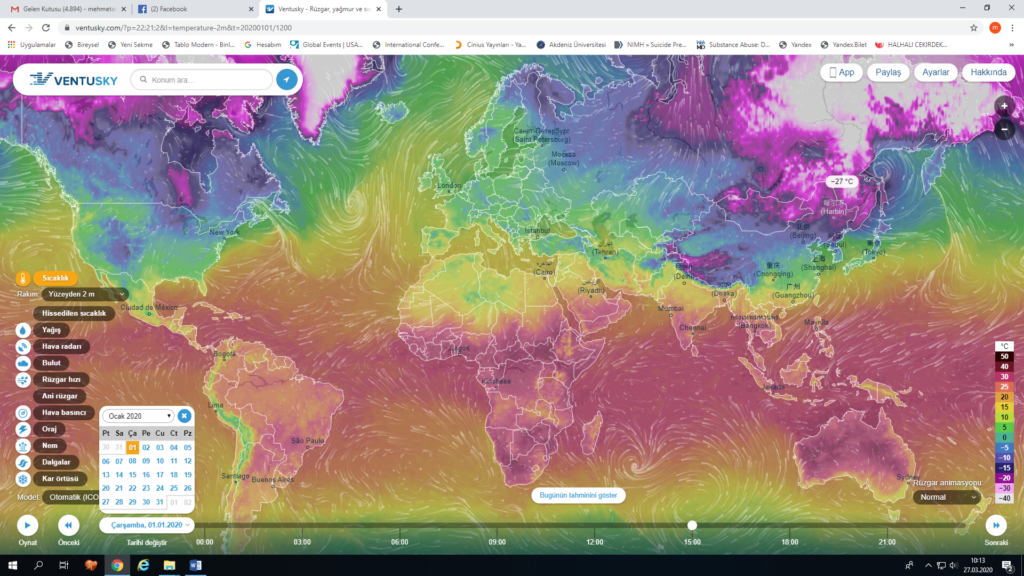1024x576 pixels.
Task: Open a new browser tab
Action: pos(399,9)
